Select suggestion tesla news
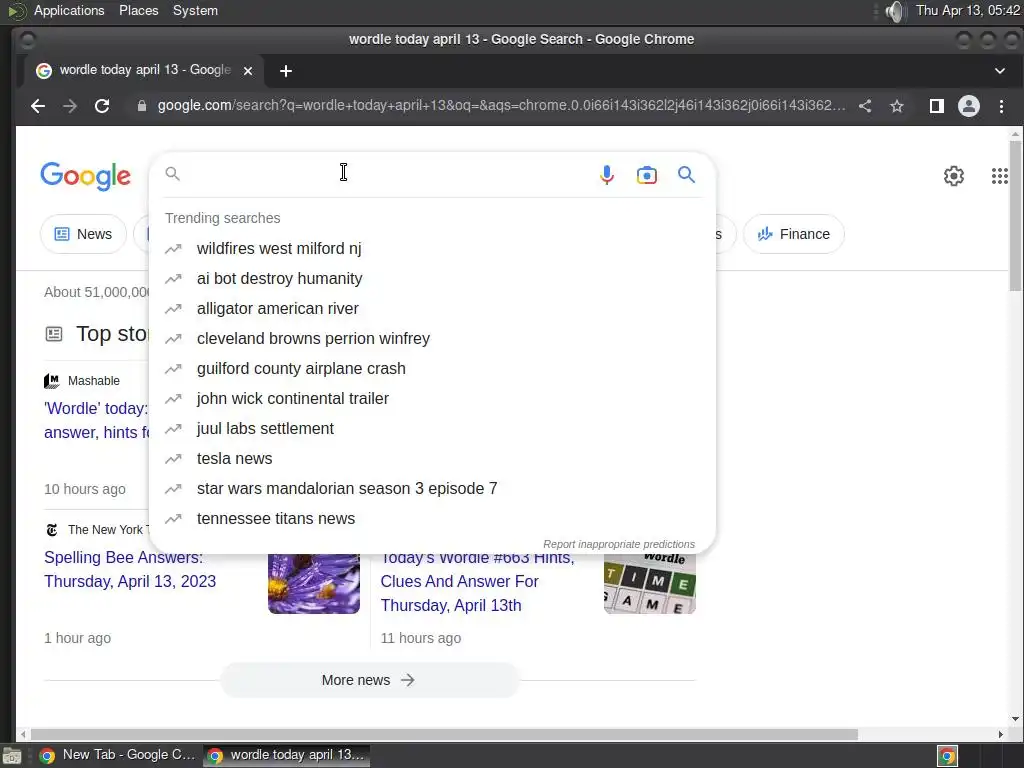1024x768 pixels. click(432, 459)
